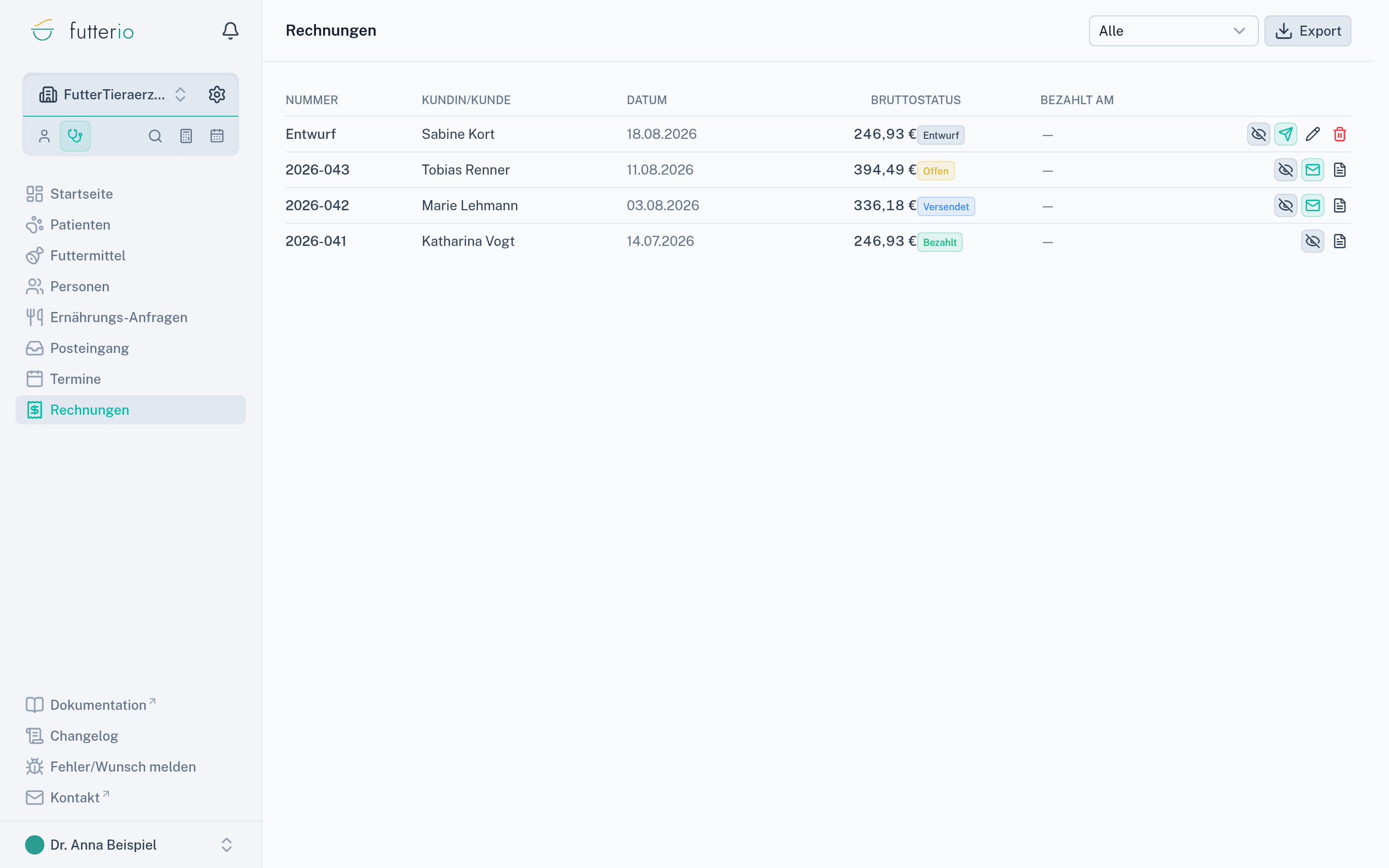This screenshot has height=868, width=1389.
Task: Click the Export button
Action: coord(1307,31)
